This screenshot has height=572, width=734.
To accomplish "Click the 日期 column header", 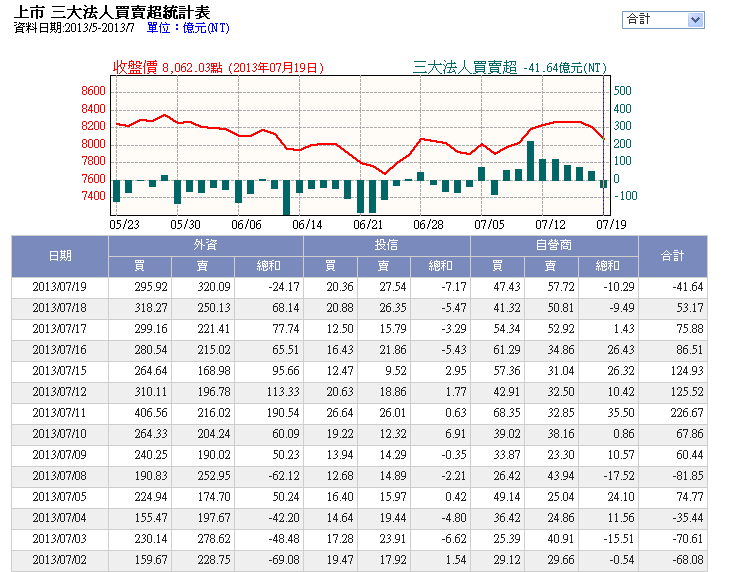I will (60, 256).
